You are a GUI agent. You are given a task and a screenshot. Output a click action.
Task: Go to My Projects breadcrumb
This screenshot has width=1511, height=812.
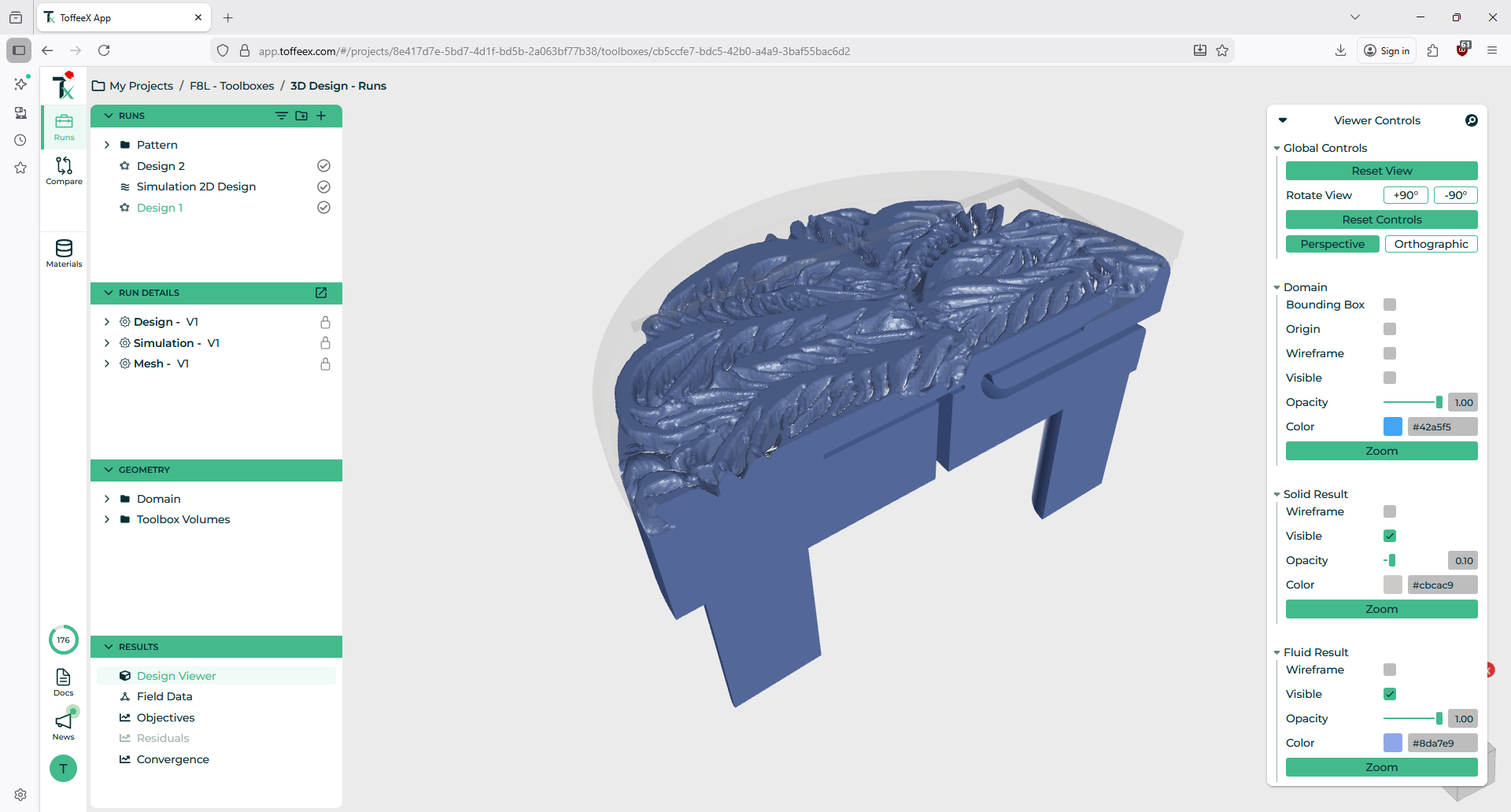[x=141, y=86]
